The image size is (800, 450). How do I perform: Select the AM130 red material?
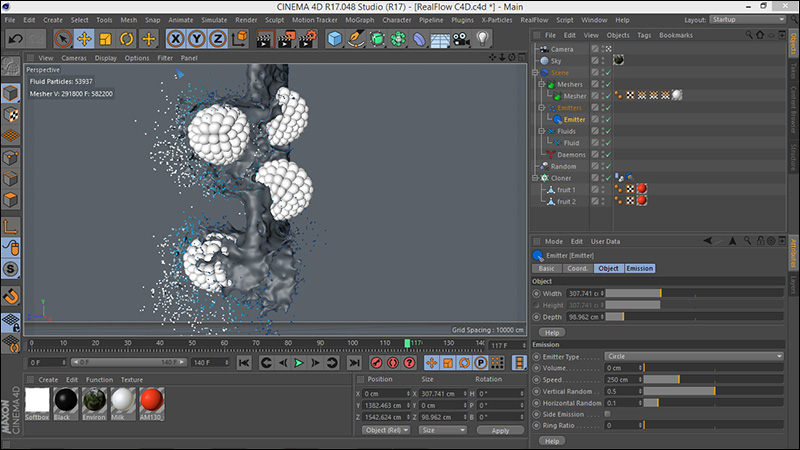click(x=152, y=404)
